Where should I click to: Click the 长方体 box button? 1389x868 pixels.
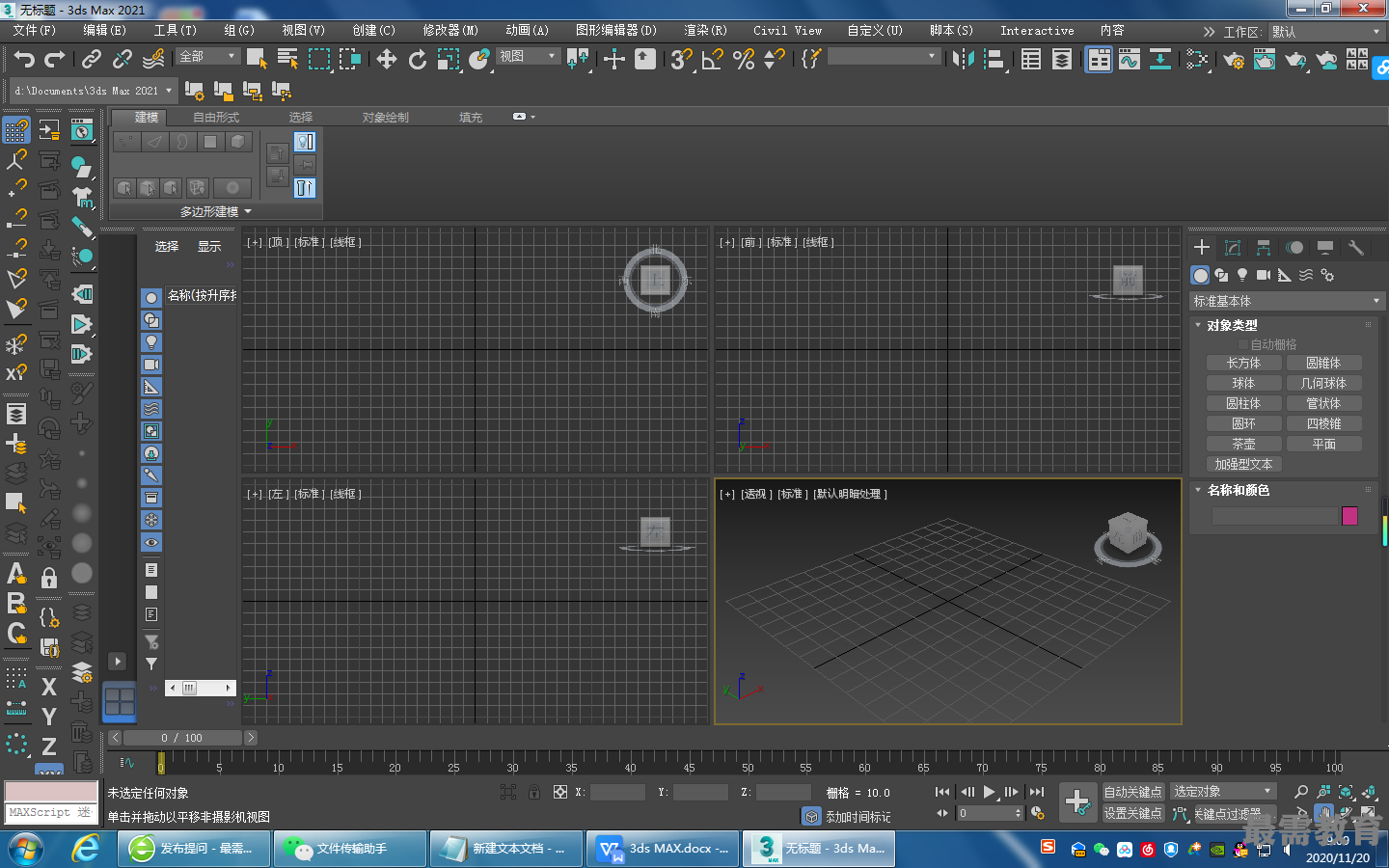click(1244, 364)
